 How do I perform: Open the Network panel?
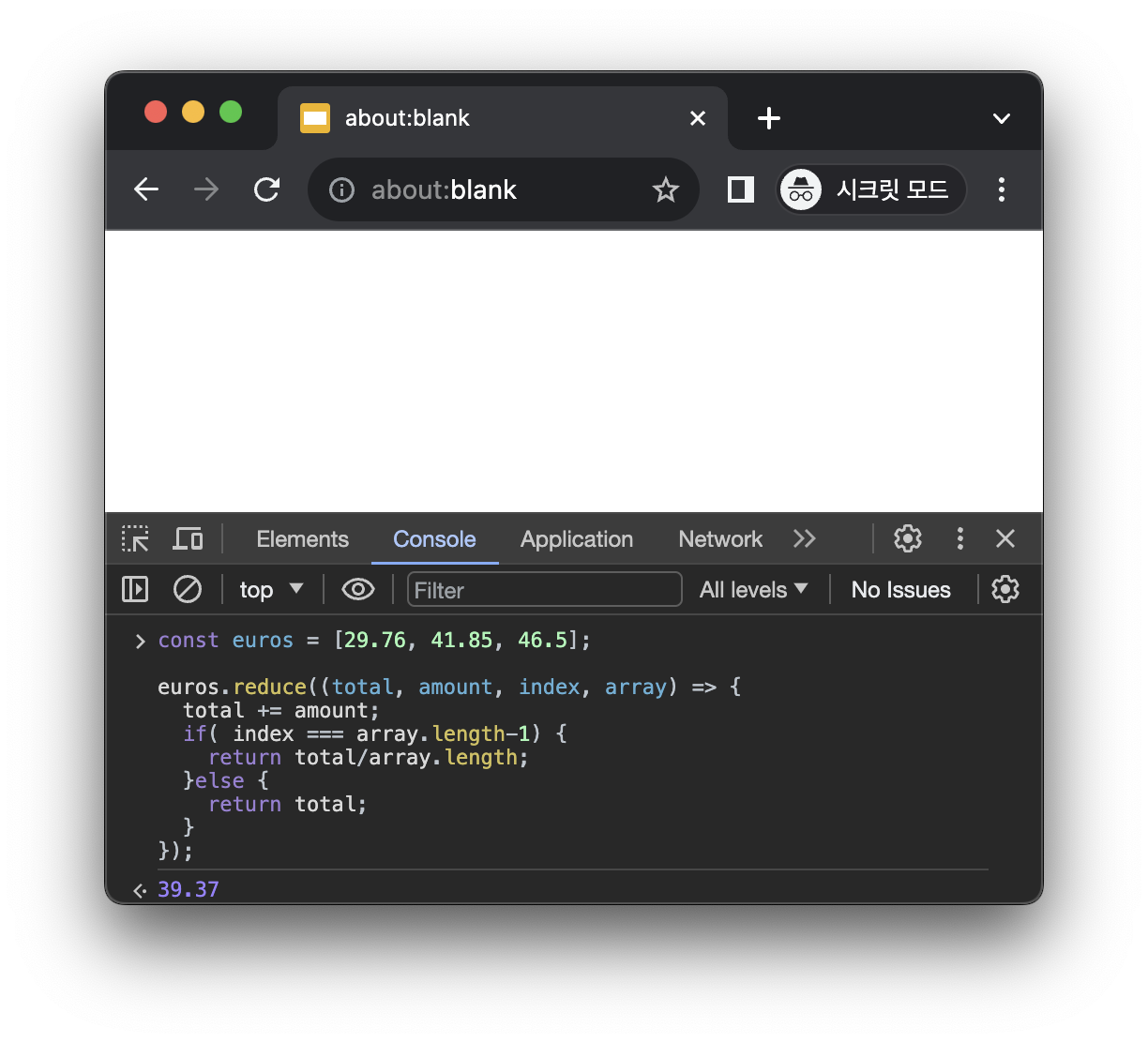click(720, 539)
